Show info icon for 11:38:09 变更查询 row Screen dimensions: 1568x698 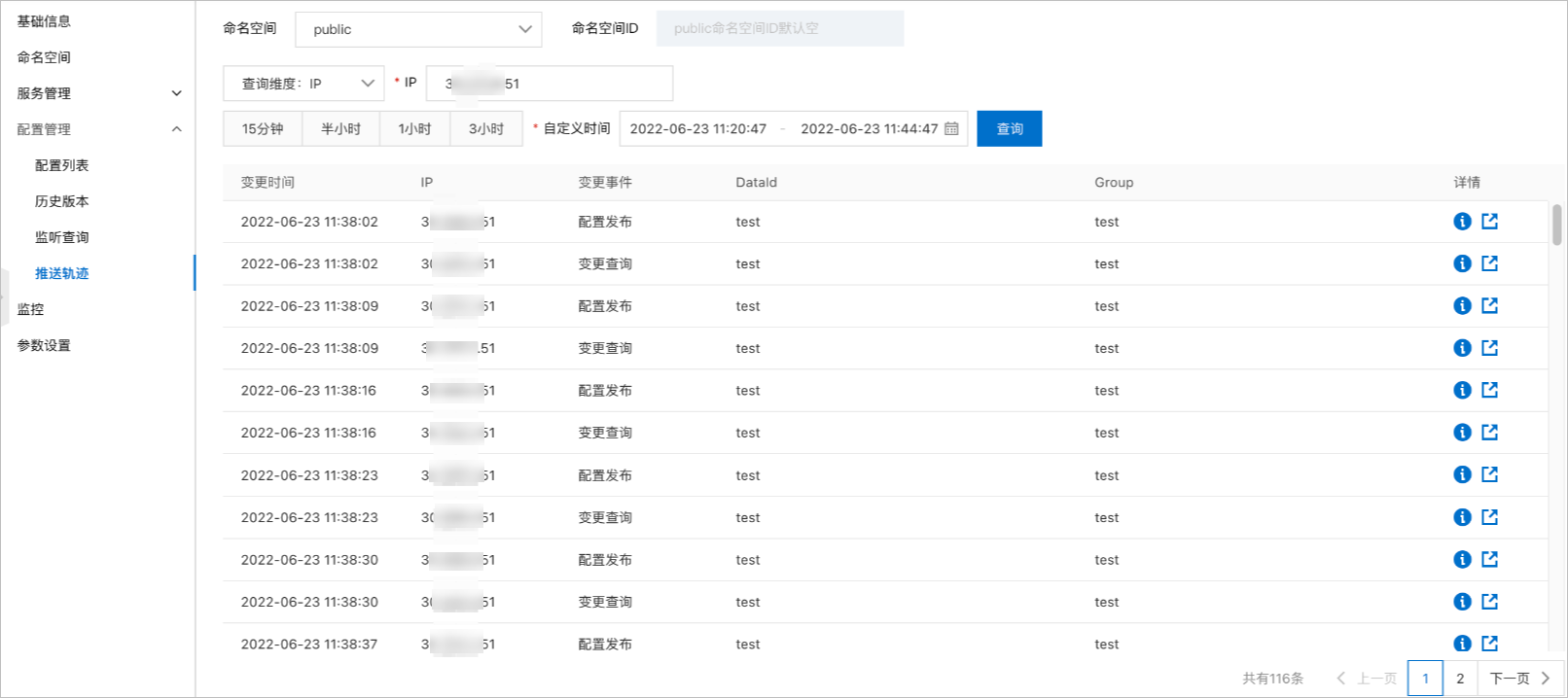pyautogui.click(x=1462, y=348)
